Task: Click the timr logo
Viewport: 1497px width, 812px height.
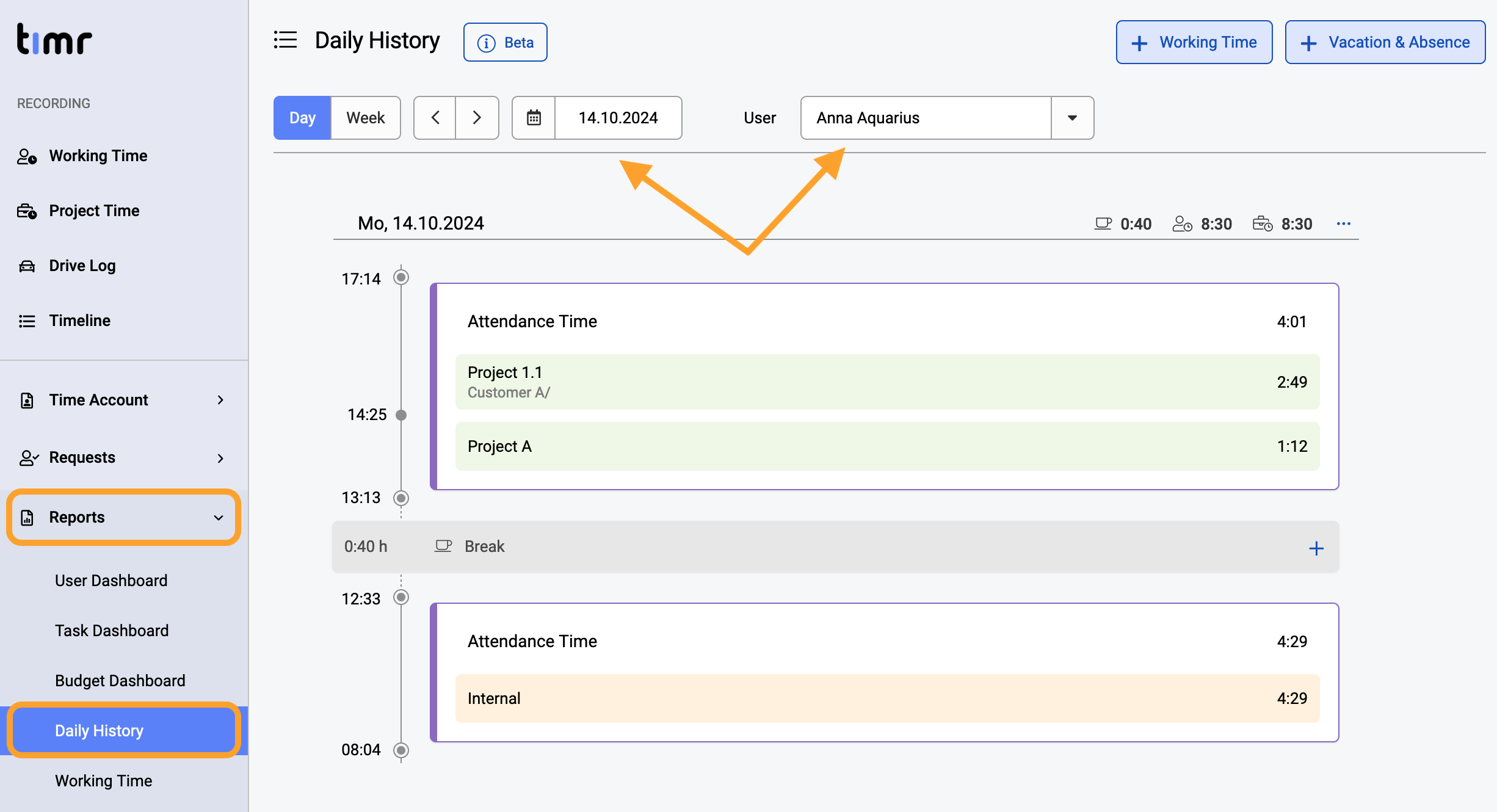Action: pyautogui.click(x=54, y=40)
